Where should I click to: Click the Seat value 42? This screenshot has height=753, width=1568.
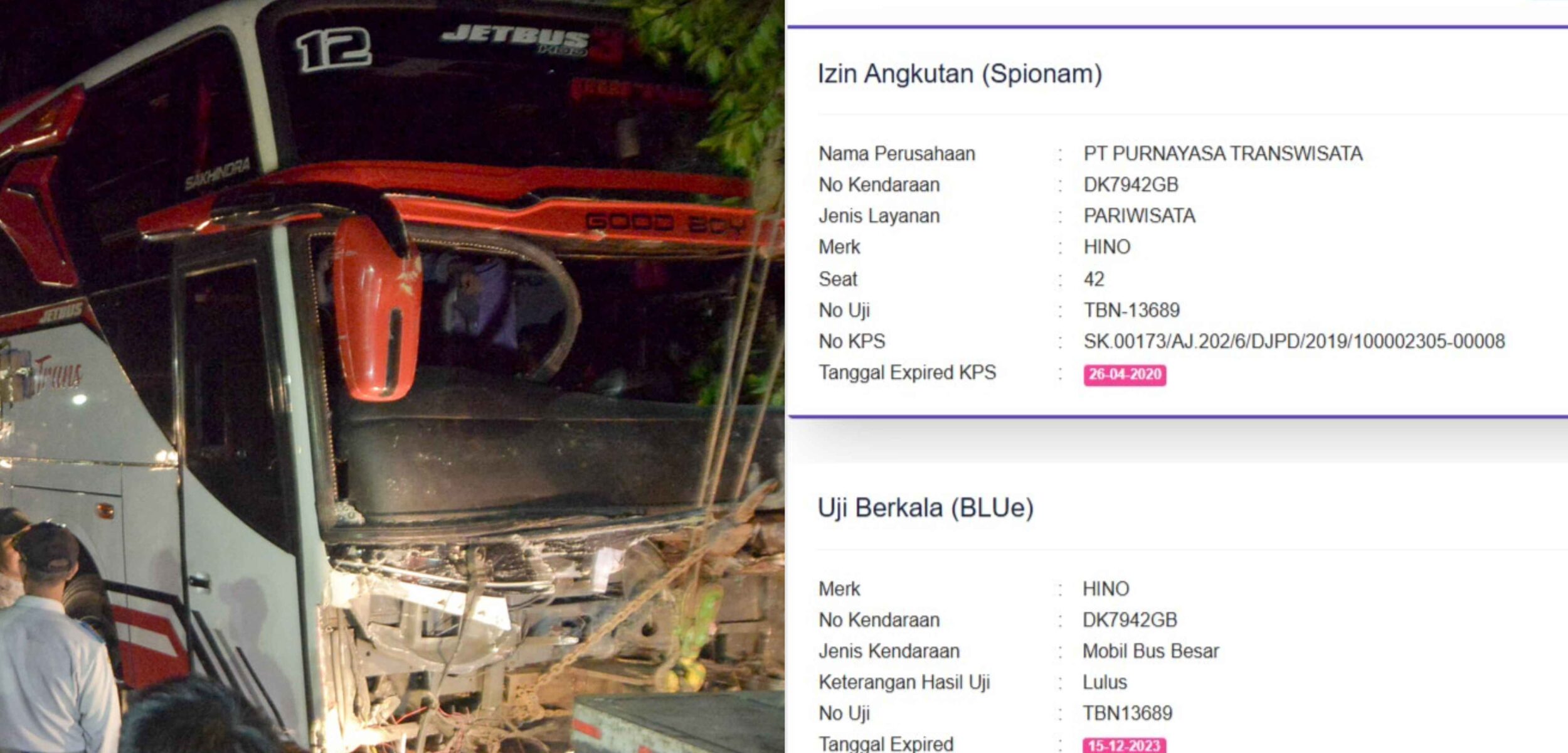tap(1093, 279)
